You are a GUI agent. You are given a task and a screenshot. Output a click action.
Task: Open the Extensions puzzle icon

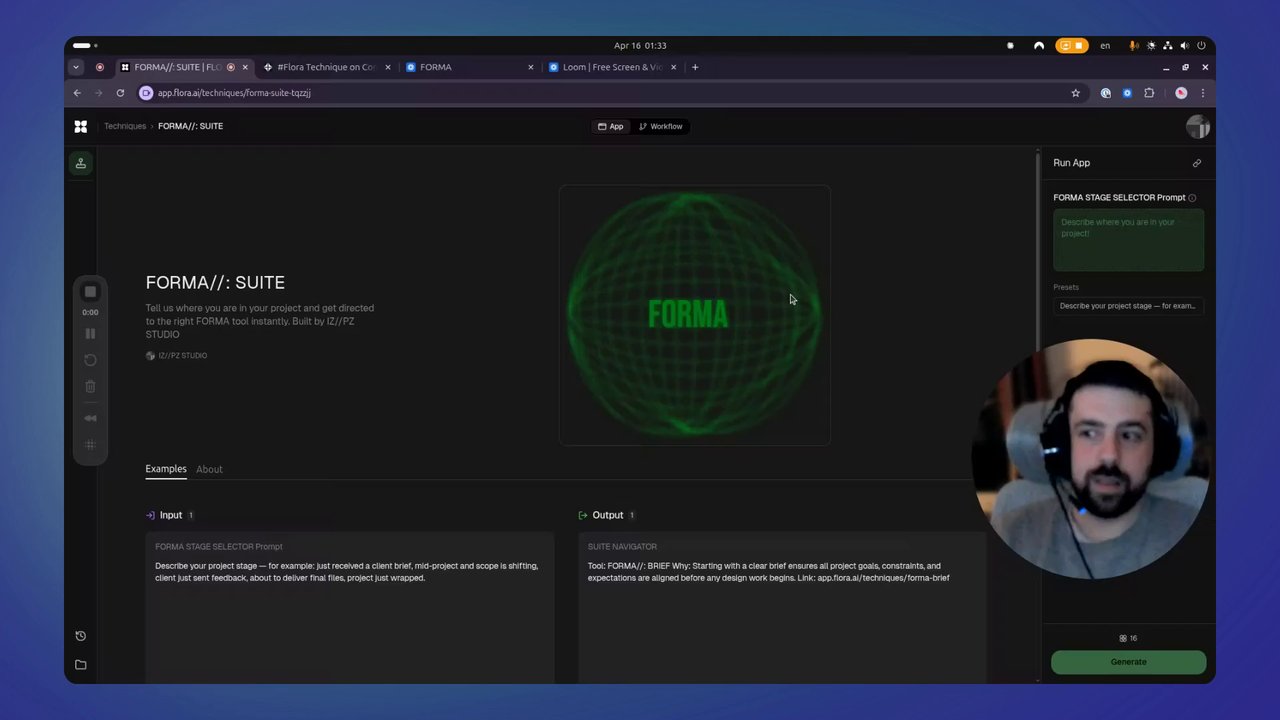[x=1149, y=93]
